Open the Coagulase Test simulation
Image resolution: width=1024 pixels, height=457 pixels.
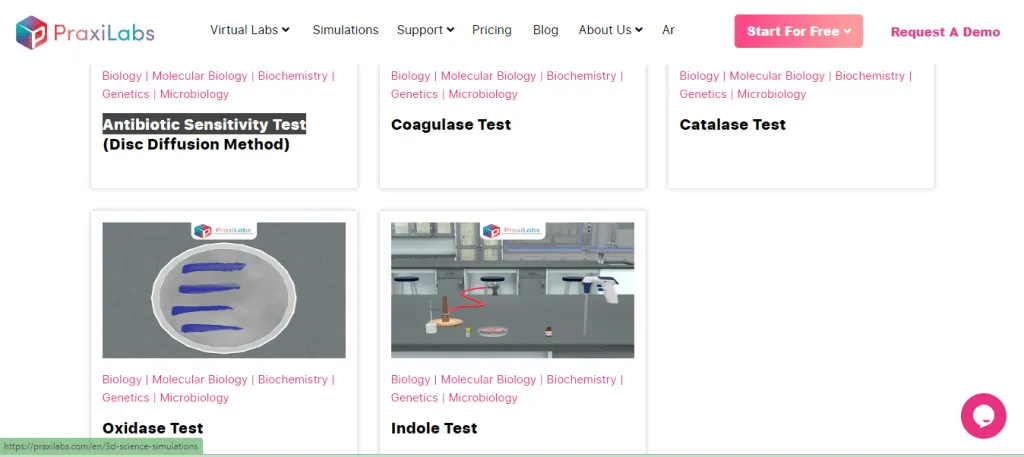pos(451,124)
